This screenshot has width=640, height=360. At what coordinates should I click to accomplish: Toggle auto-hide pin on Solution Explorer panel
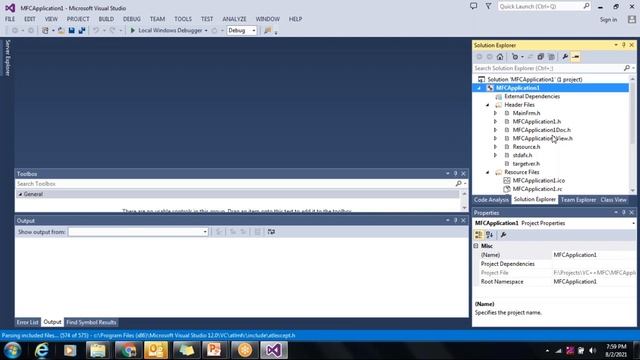coord(624,45)
